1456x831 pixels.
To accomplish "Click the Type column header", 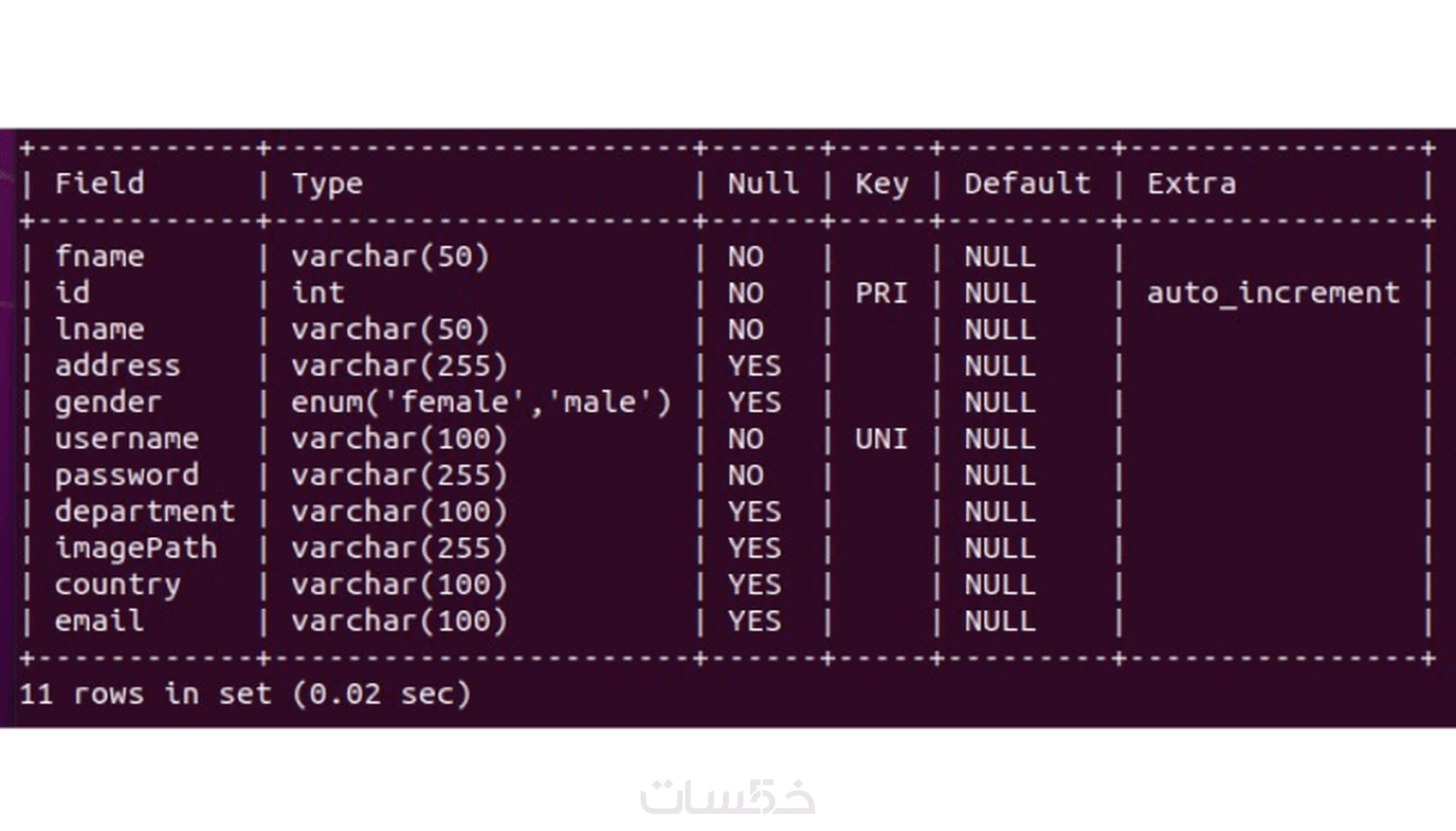I will pyautogui.click(x=327, y=185).
